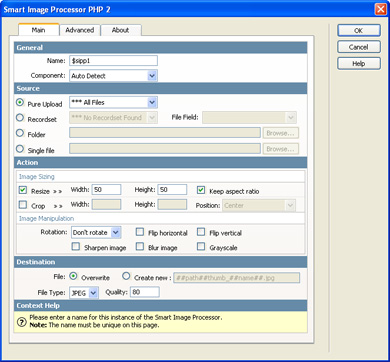Click the Quality field showing 80
Image resolution: width=390 pixels, height=362 pixels.
pyautogui.click(x=145, y=292)
